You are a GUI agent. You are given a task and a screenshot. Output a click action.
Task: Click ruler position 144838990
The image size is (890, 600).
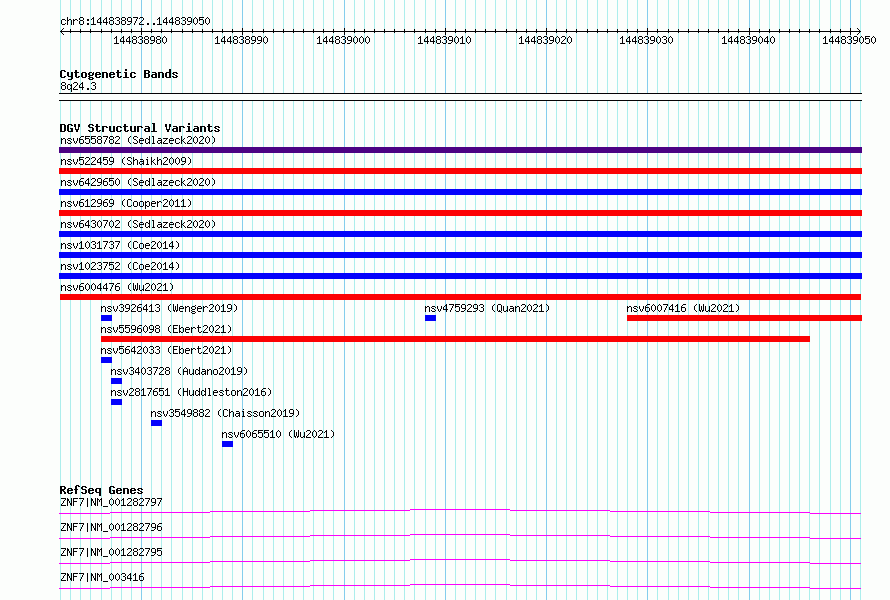tap(241, 40)
